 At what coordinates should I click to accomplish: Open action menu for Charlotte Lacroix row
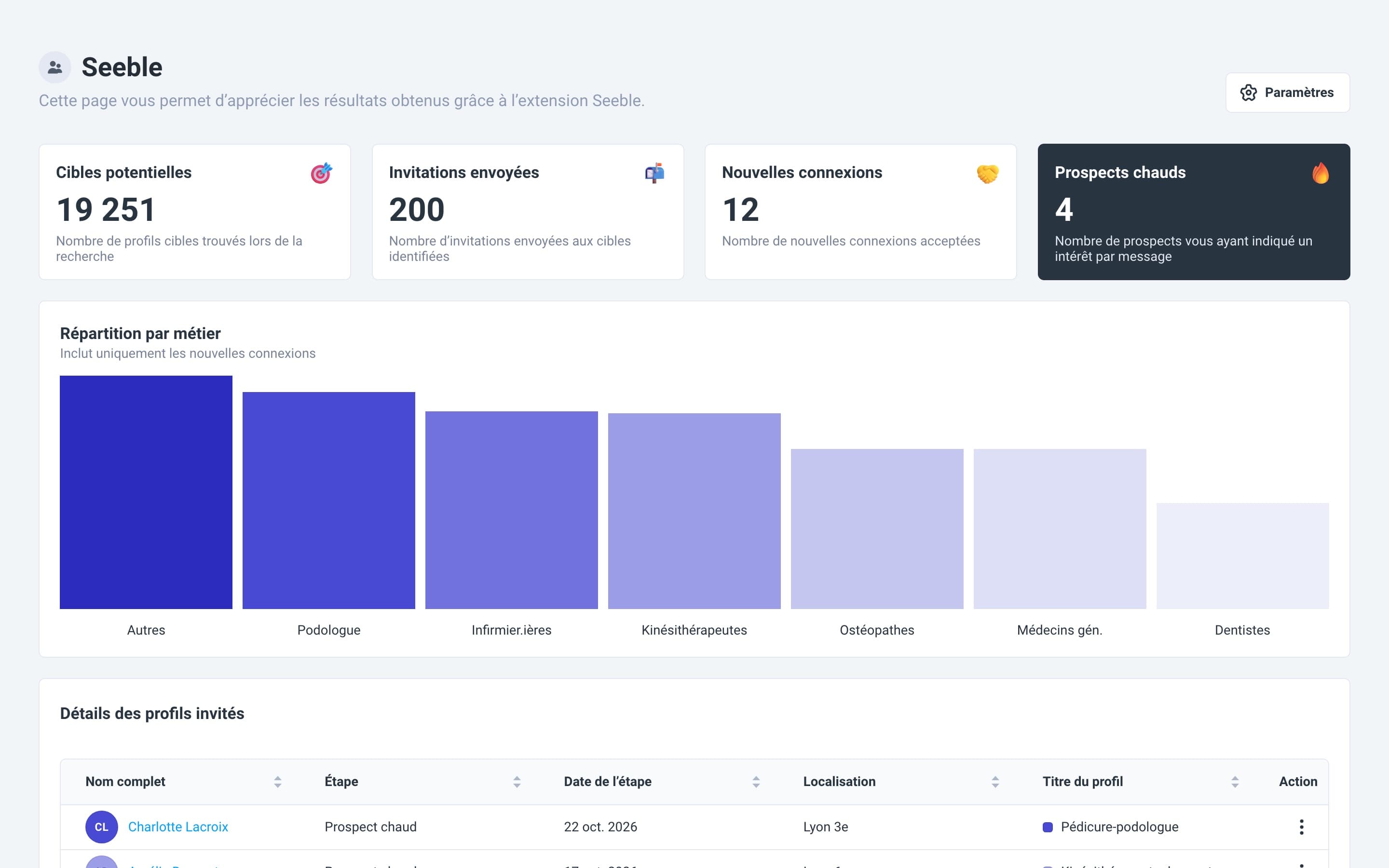pos(1301,827)
